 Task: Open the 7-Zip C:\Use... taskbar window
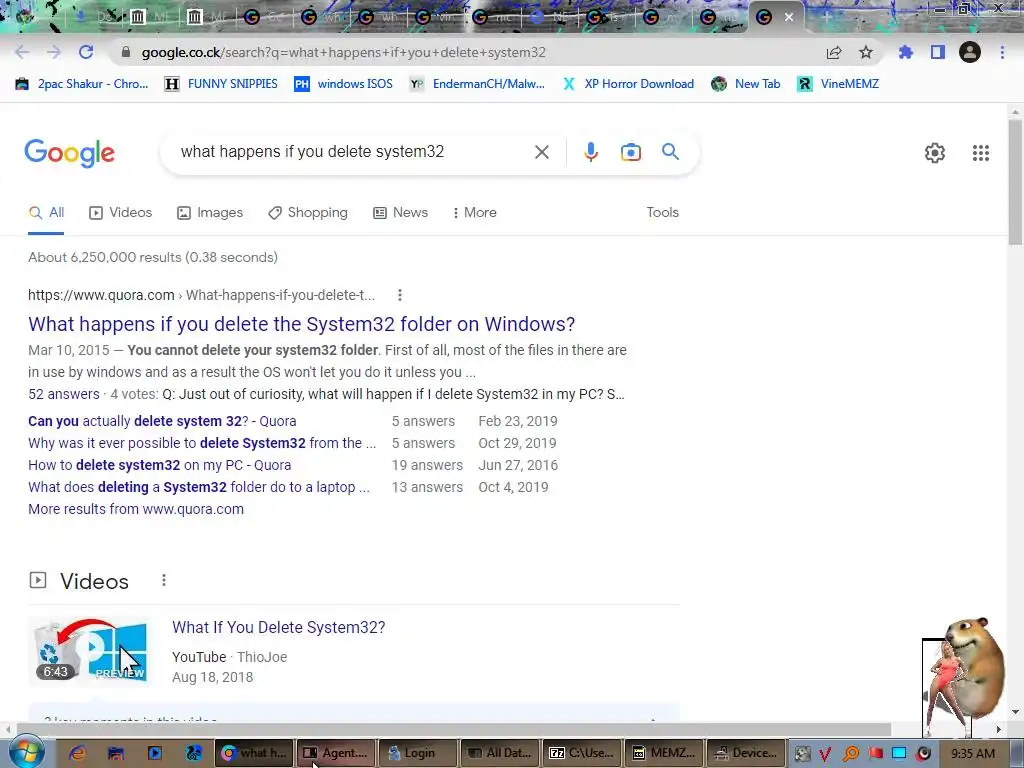click(583, 753)
